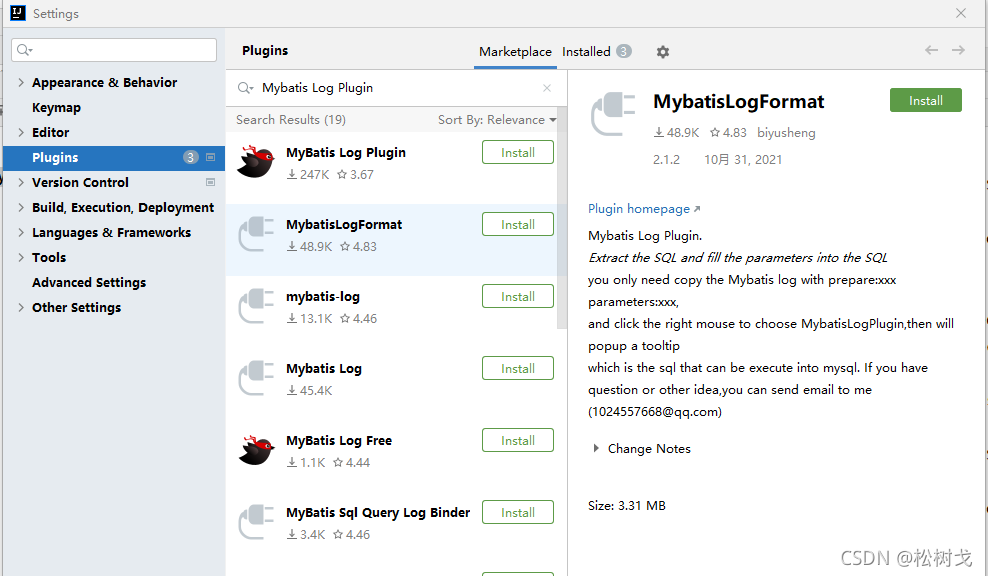Click the mybatis-log plug icon

pos(256,306)
